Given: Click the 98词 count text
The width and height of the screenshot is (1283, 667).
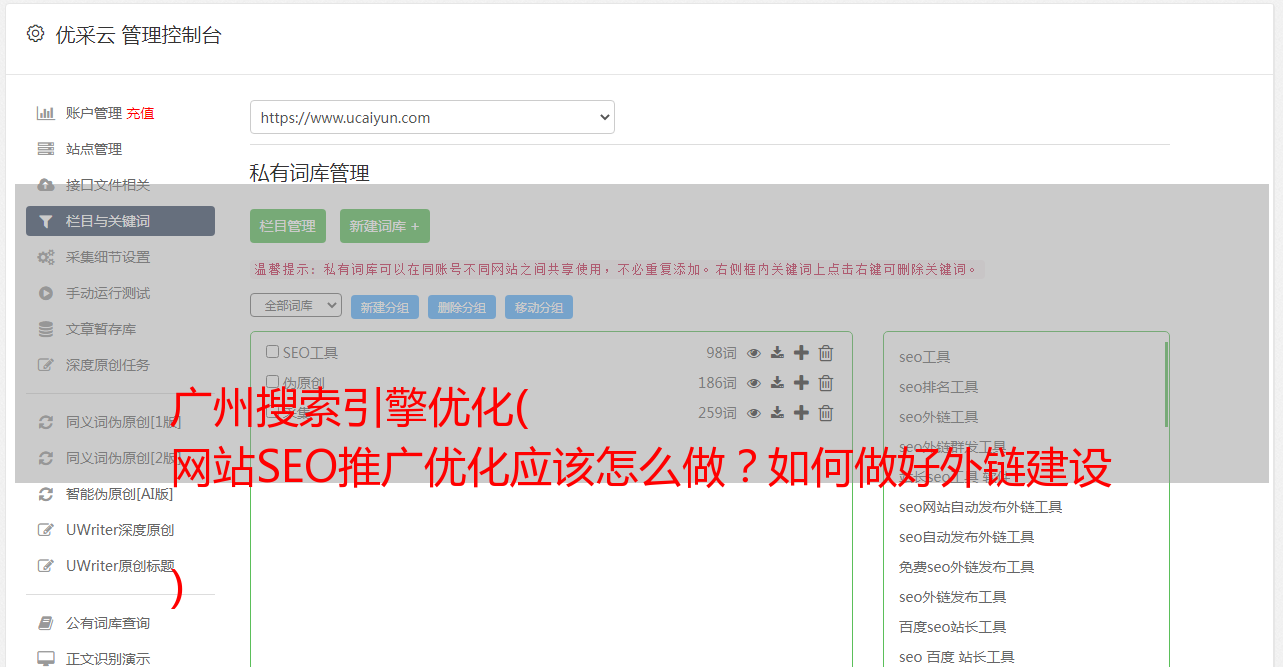Looking at the screenshot, I should (721, 353).
